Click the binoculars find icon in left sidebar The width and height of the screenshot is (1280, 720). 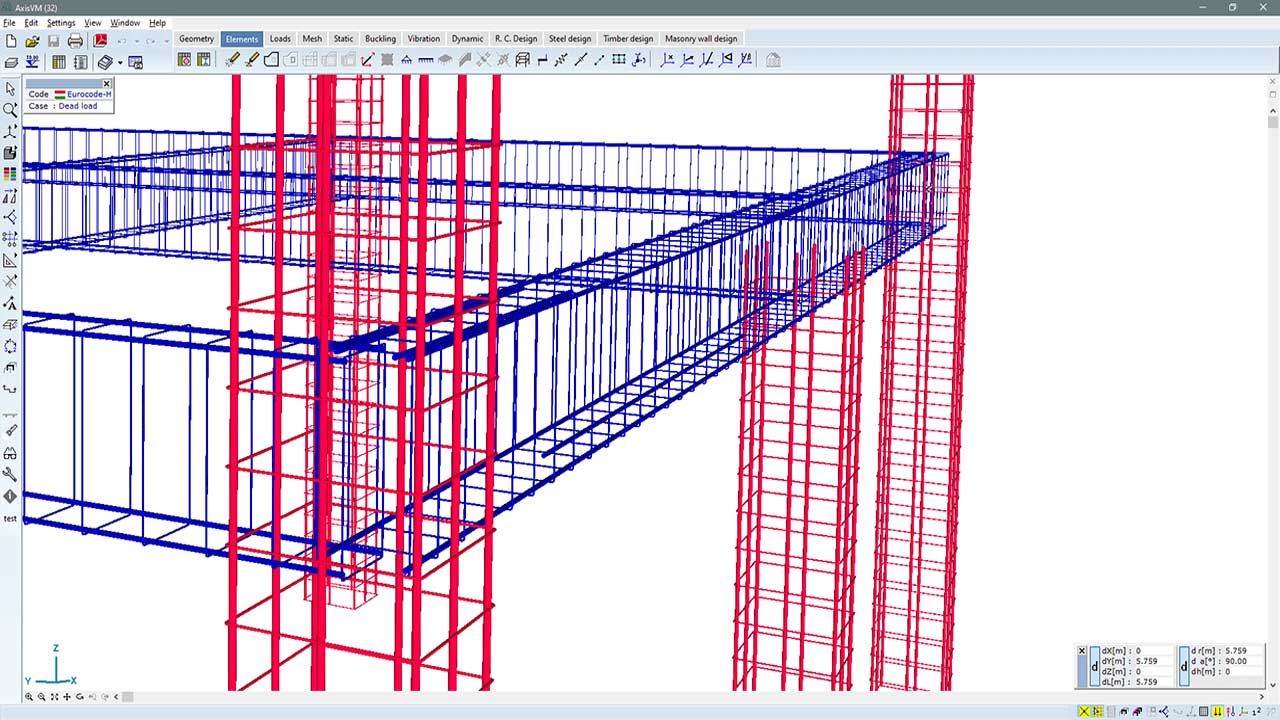click(x=10, y=453)
